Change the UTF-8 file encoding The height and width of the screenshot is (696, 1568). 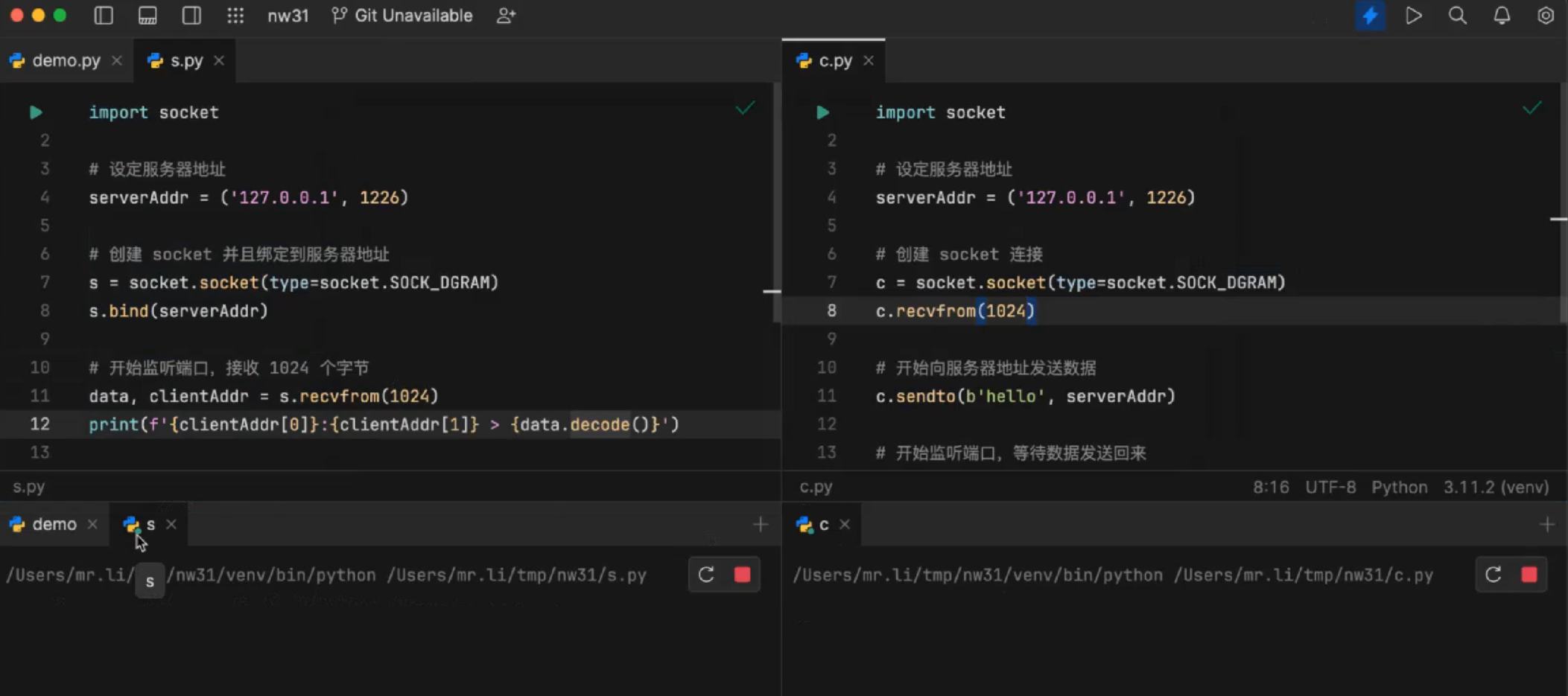click(1330, 488)
